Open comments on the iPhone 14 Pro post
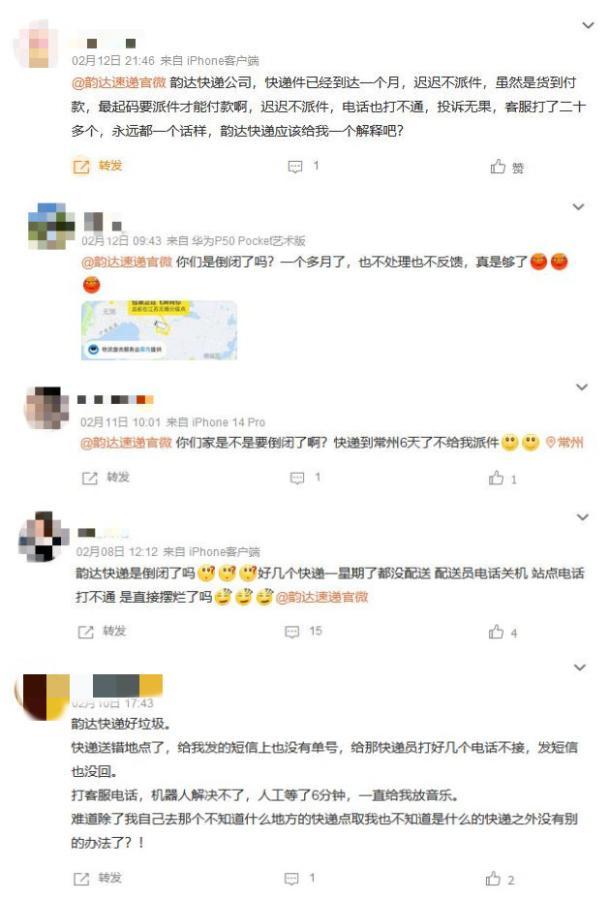This screenshot has height=900, width=609. [297, 478]
